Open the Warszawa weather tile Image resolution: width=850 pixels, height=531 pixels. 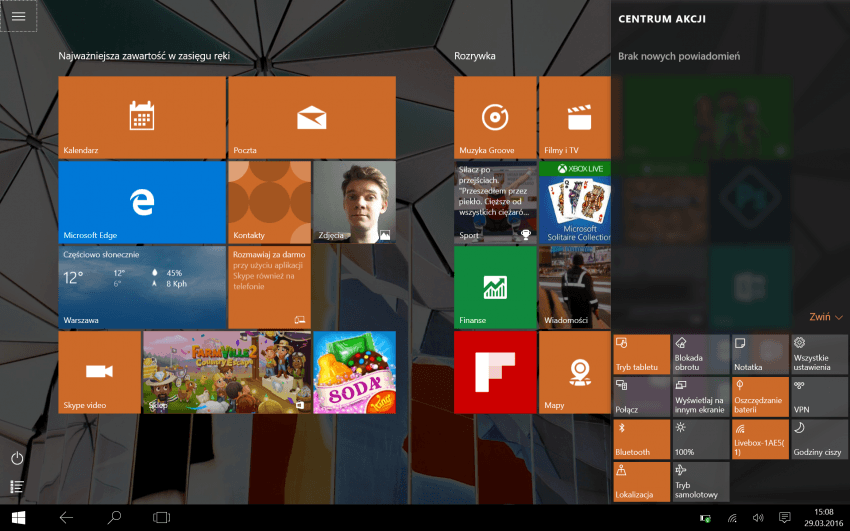click(142, 287)
